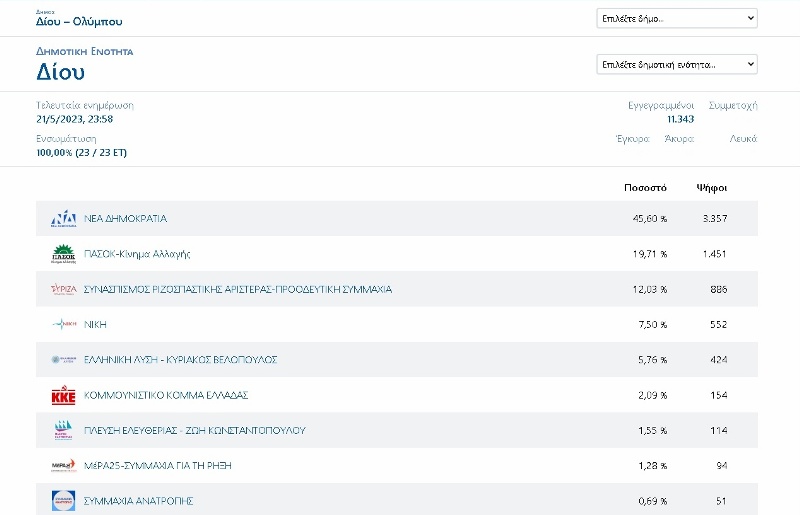Select ΣΥΝΑΣΠΙΣΜΟΣ ΡΙΖΟΣΠΑΣΤΙΚΗΣ ΑΡΙΣΤΕΡΑΣ party name

(238, 289)
